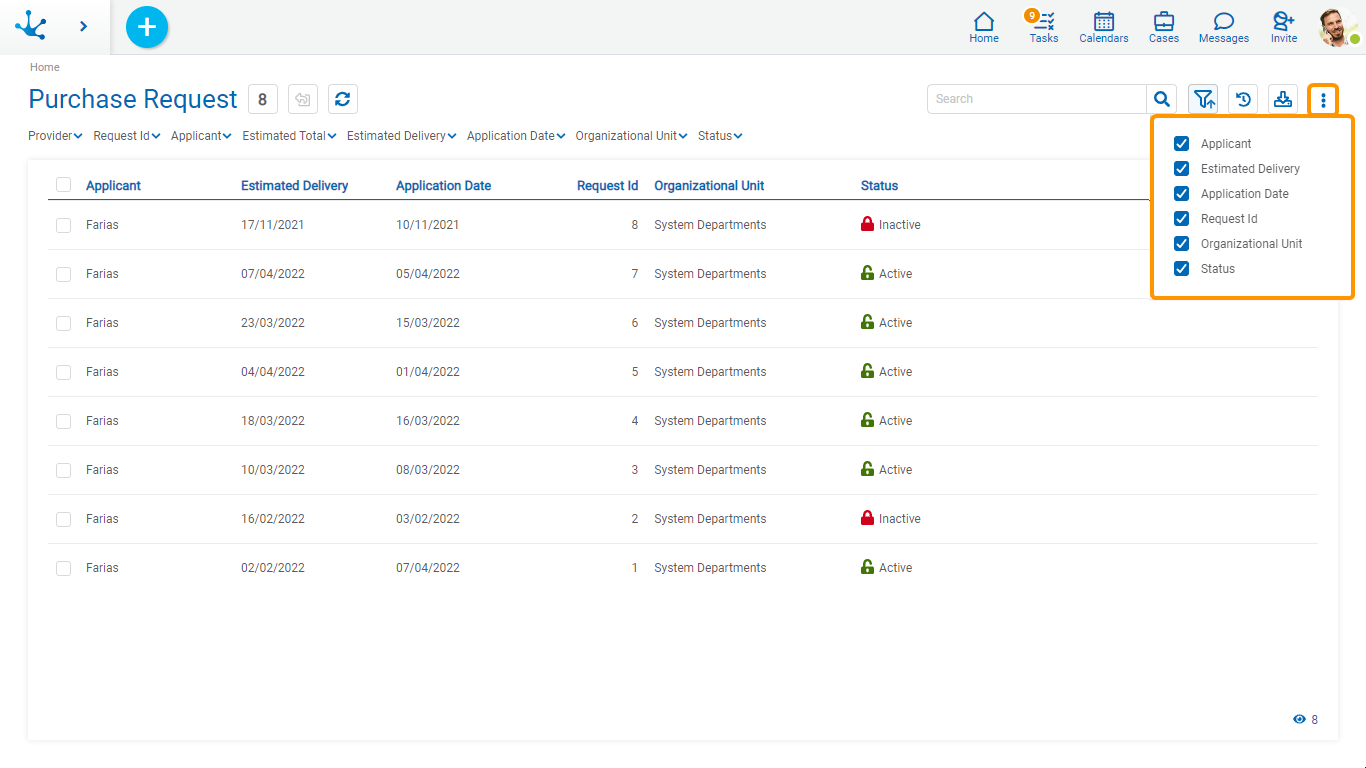Click the Home breadcrumb link
This screenshot has height=768, width=1366.
click(x=45, y=67)
